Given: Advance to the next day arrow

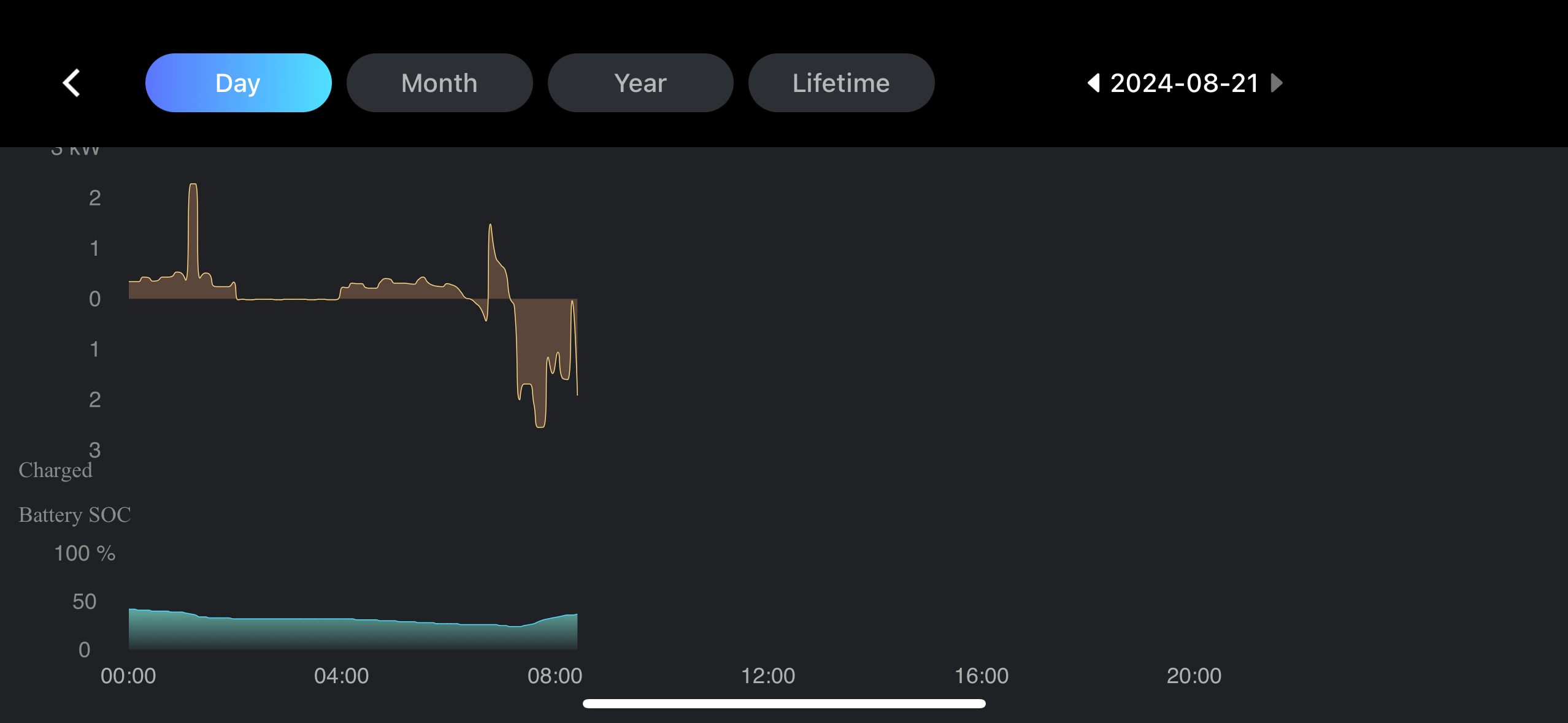Looking at the screenshot, I should tap(1277, 83).
